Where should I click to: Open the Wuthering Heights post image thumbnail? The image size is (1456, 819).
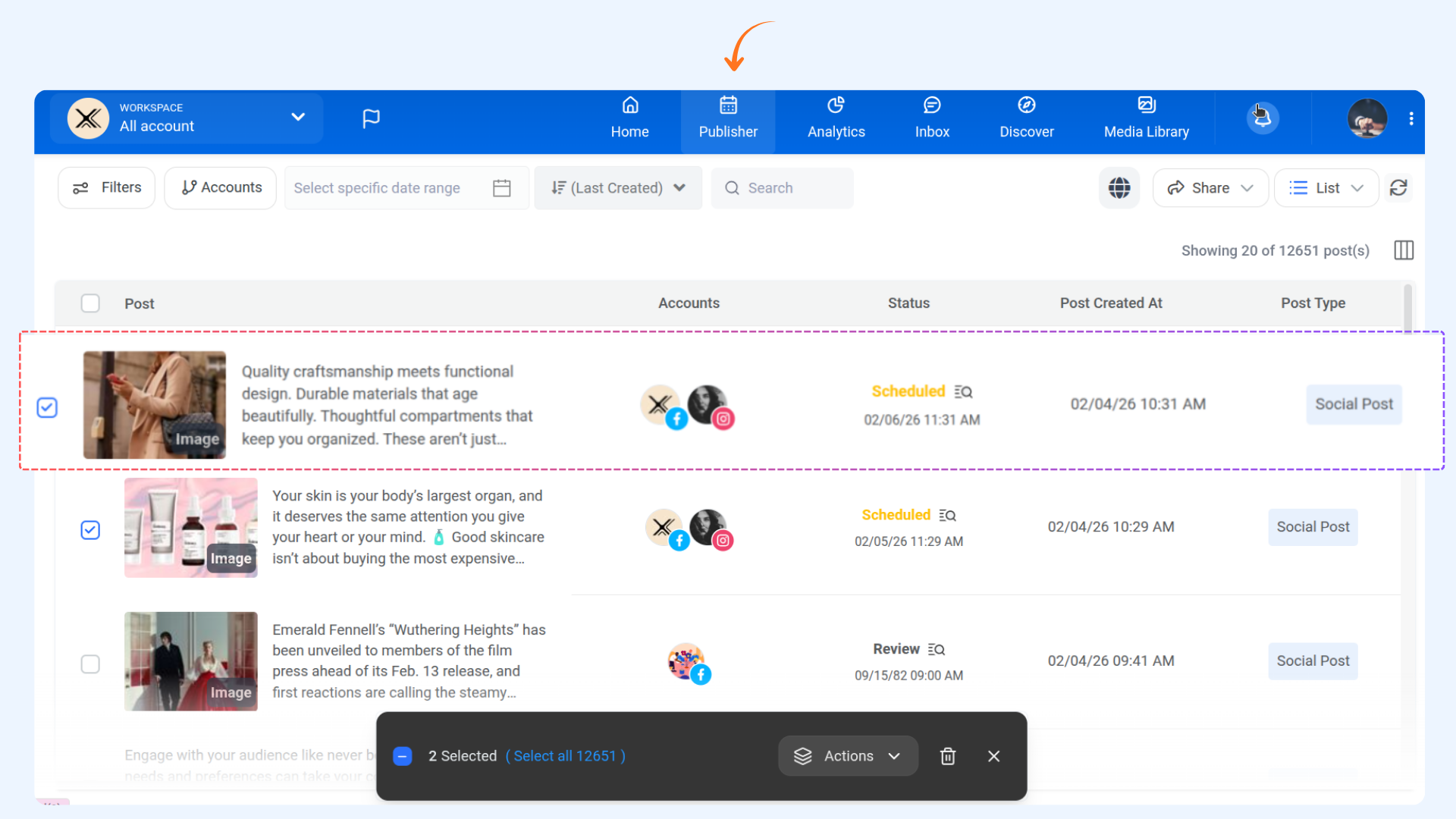tap(191, 661)
